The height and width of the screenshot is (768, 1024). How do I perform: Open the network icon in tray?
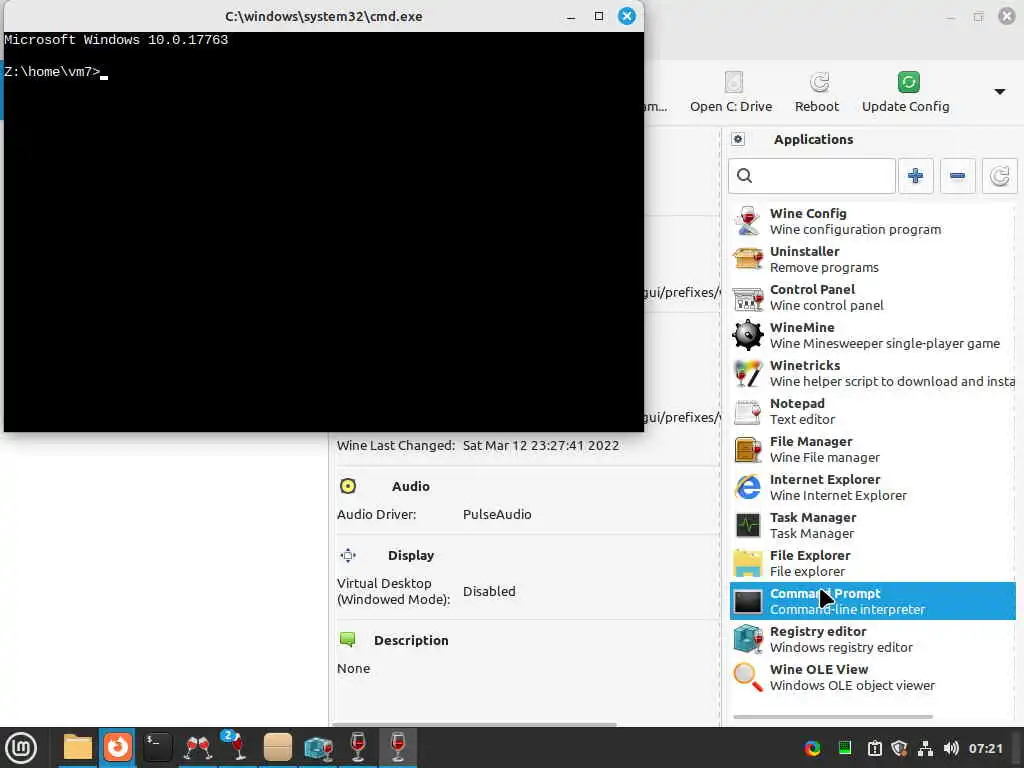coord(925,748)
